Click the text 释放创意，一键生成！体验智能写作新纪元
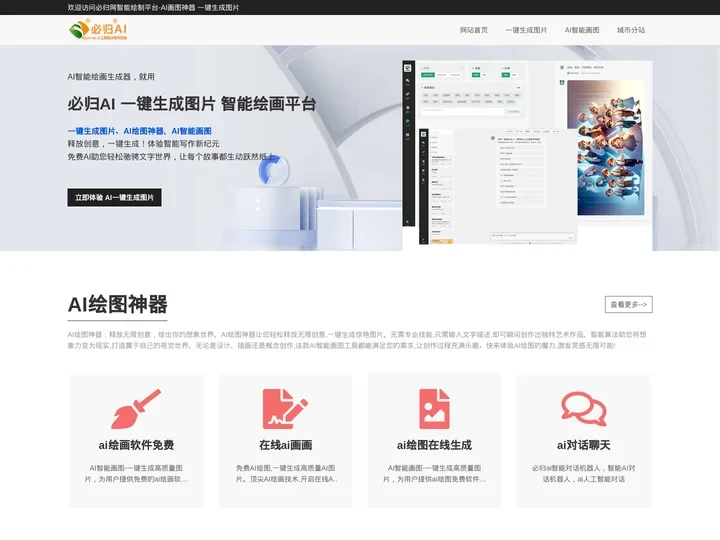The image size is (720, 540). tap(143, 144)
